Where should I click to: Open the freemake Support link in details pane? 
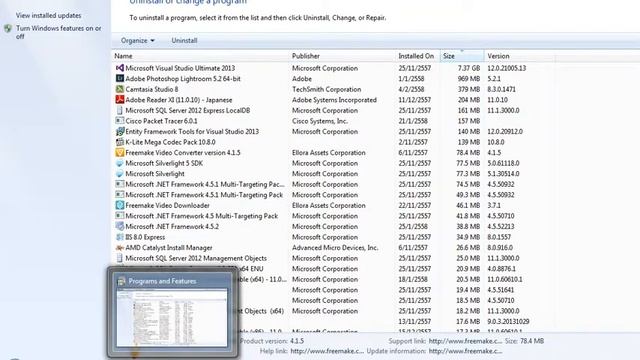465,341
